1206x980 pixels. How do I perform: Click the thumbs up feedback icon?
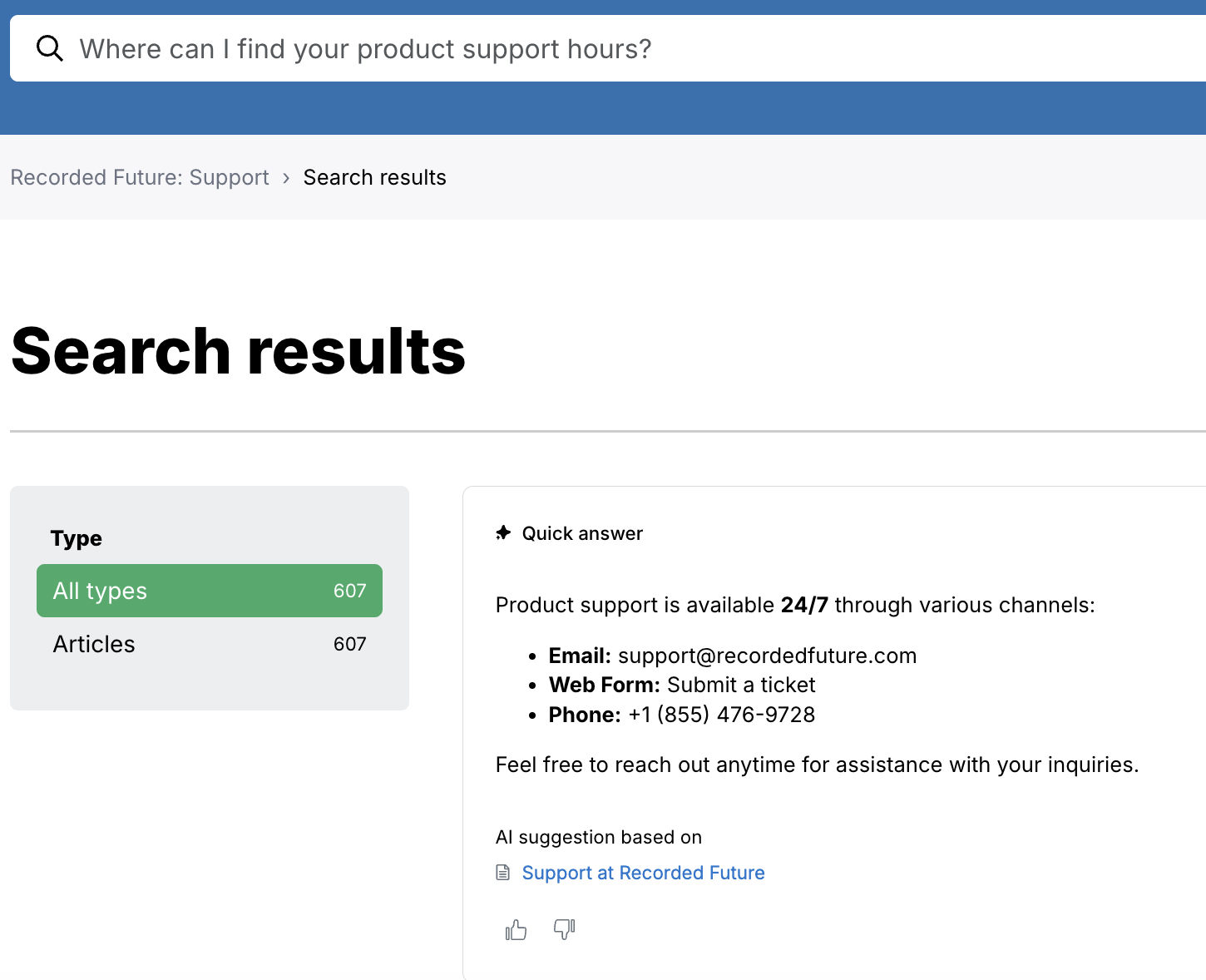click(x=516, y=929)
